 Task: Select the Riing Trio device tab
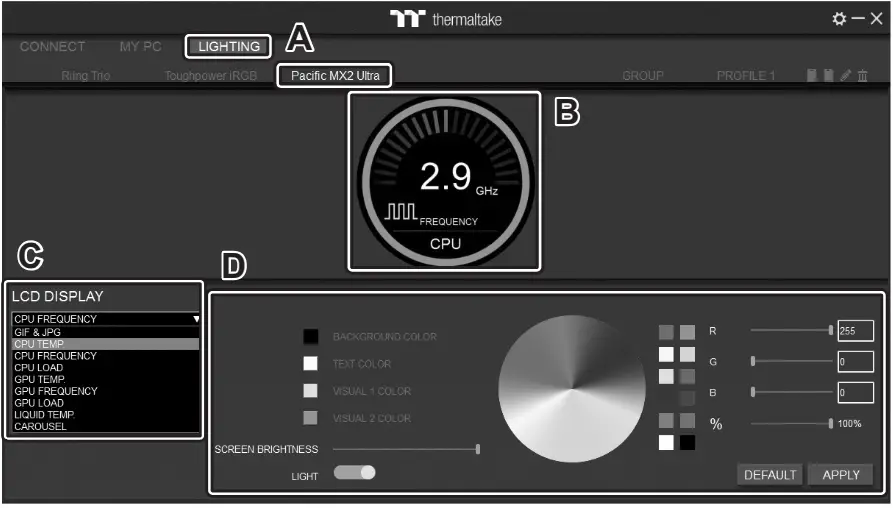pyautogui.click(x=86, y=76)
